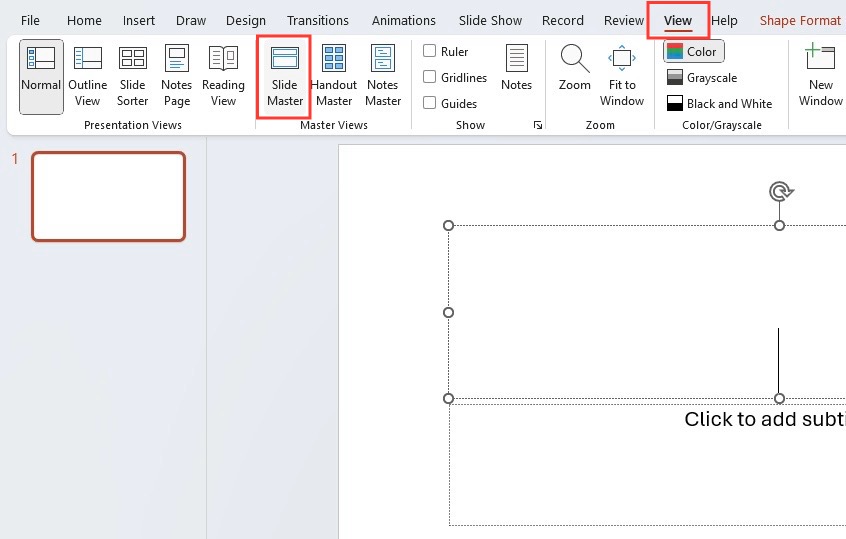The width and height of the screenshot is (846, 539).
Task: Click the bottom-left handle of title box
Action: tap(448, 398)
